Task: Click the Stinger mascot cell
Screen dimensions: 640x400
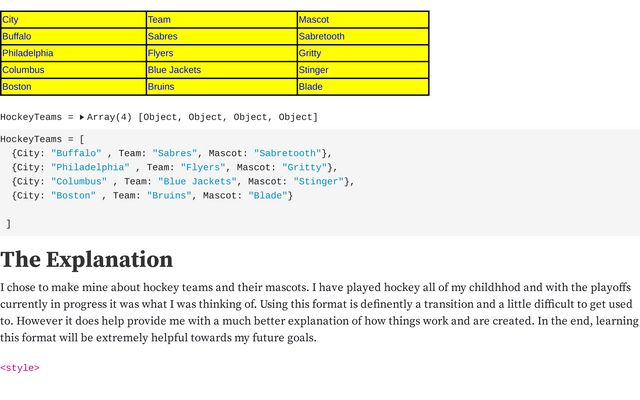Action: 362,70
